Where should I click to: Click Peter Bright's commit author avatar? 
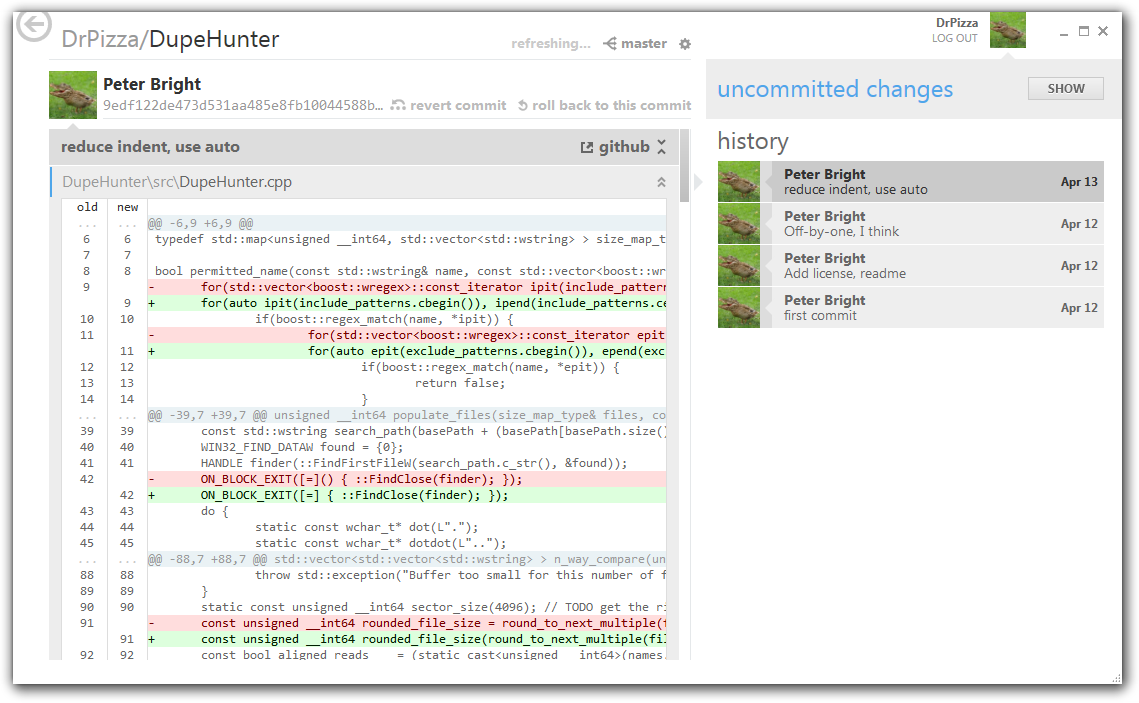click(x=72, y=94)
